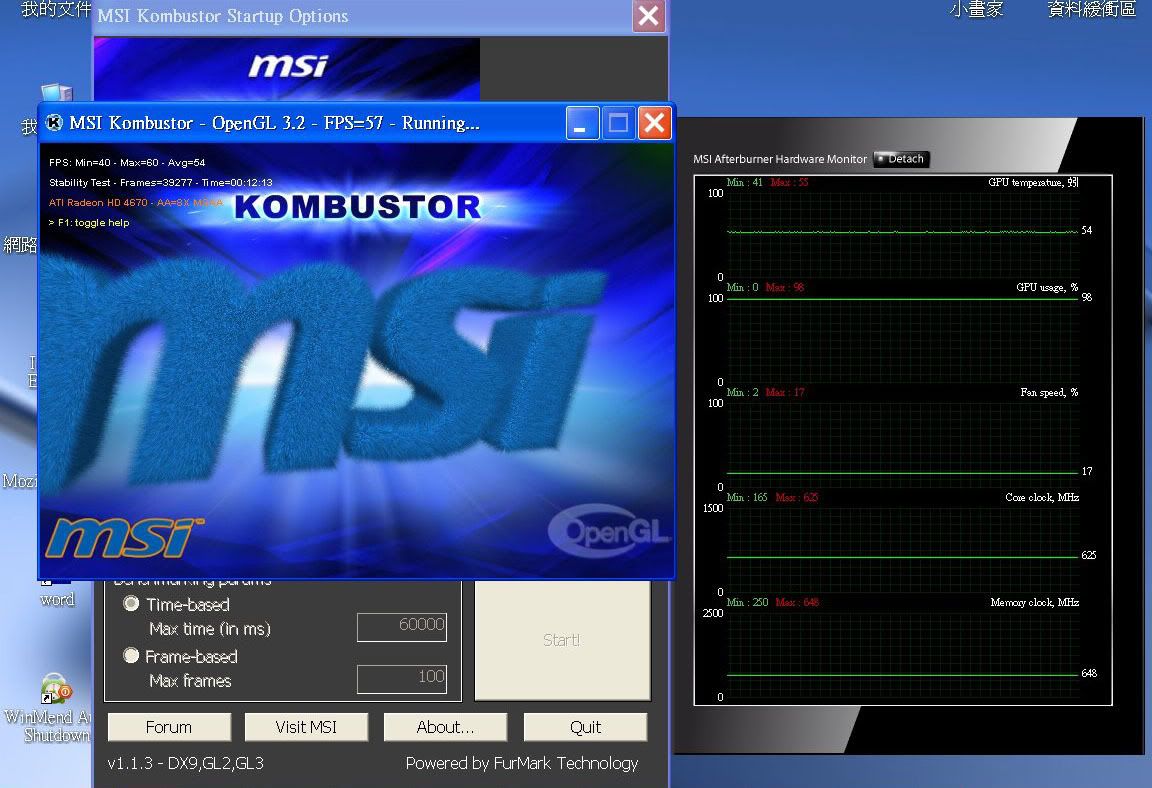Viewport: 1152px width, 788px height.
Task: Maximize the MSI Kombustor OpenGL window
Action: coord(619,123)
